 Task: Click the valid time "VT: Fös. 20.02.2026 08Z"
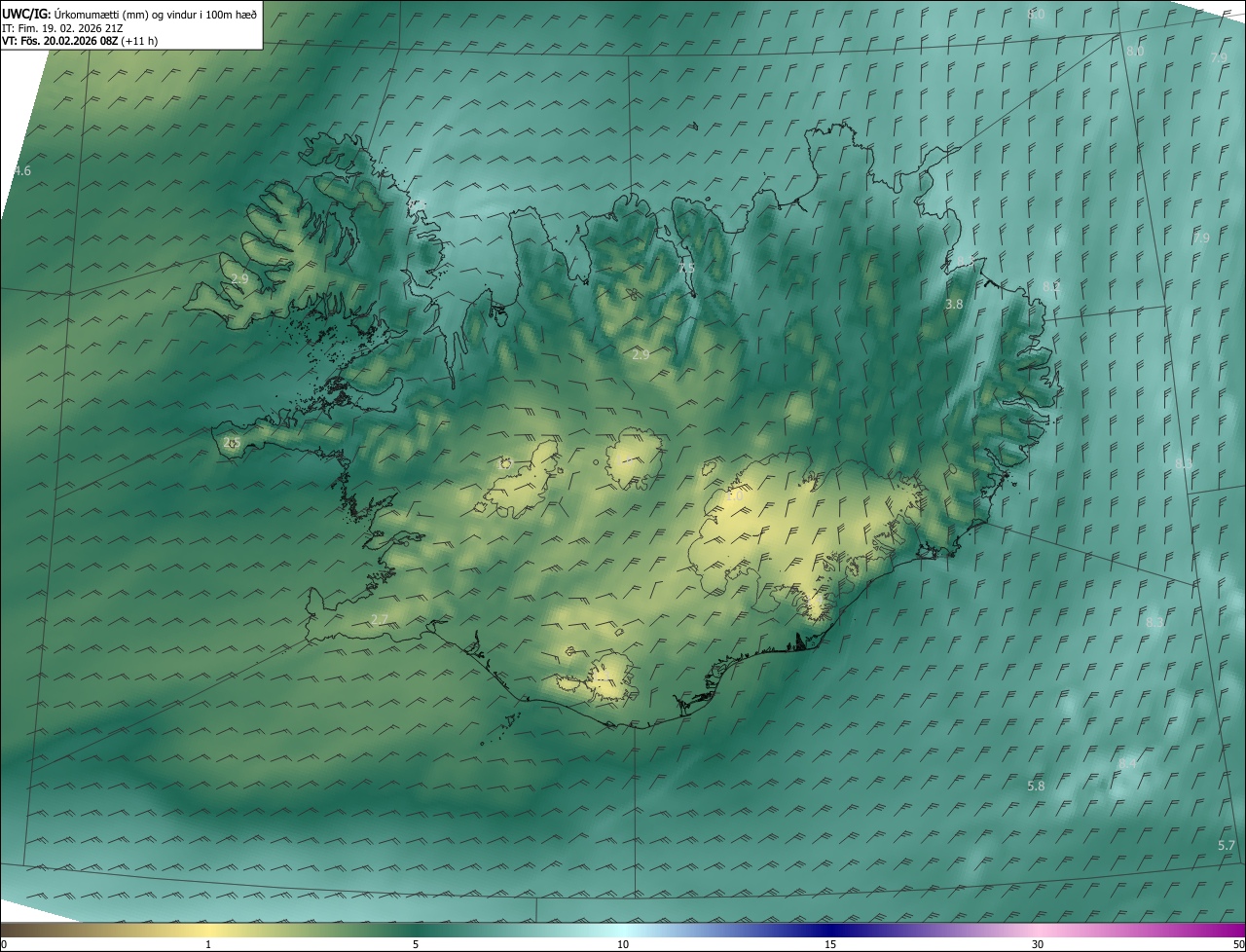coord(58,41)
